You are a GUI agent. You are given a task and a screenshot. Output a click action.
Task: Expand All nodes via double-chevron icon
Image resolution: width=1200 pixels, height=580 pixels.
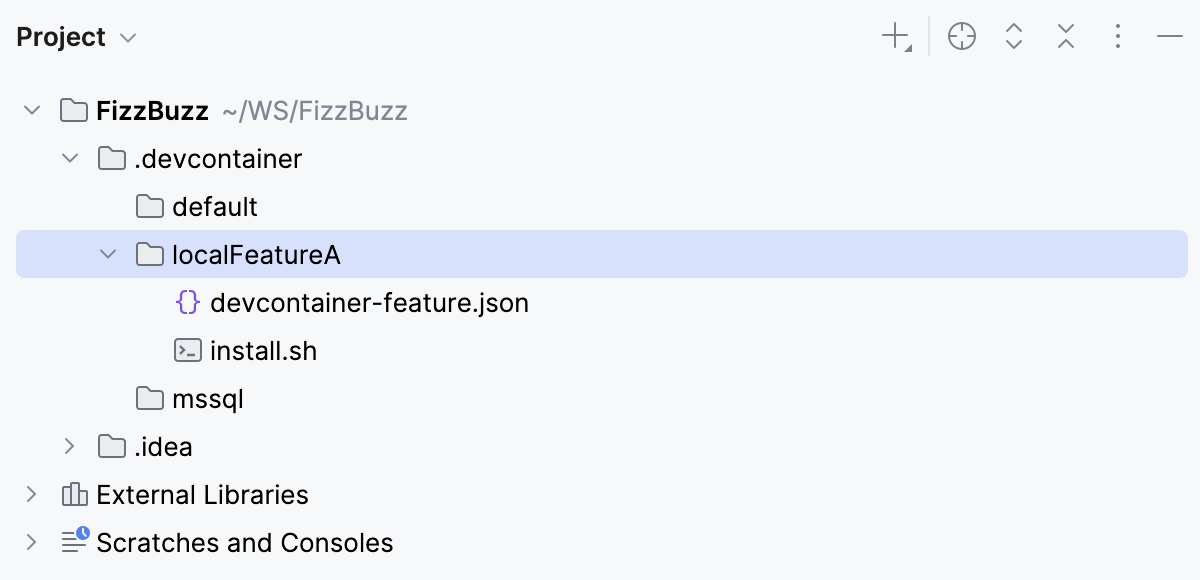tap(1013, 36)
